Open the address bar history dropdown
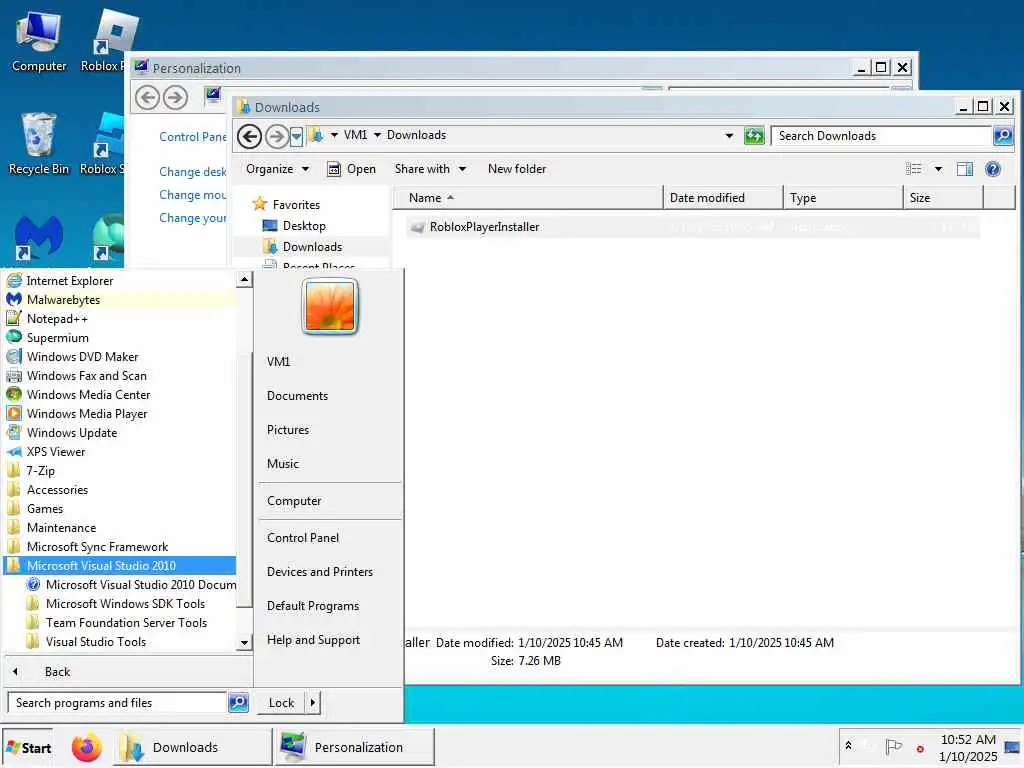 click(x=729, y=136)
